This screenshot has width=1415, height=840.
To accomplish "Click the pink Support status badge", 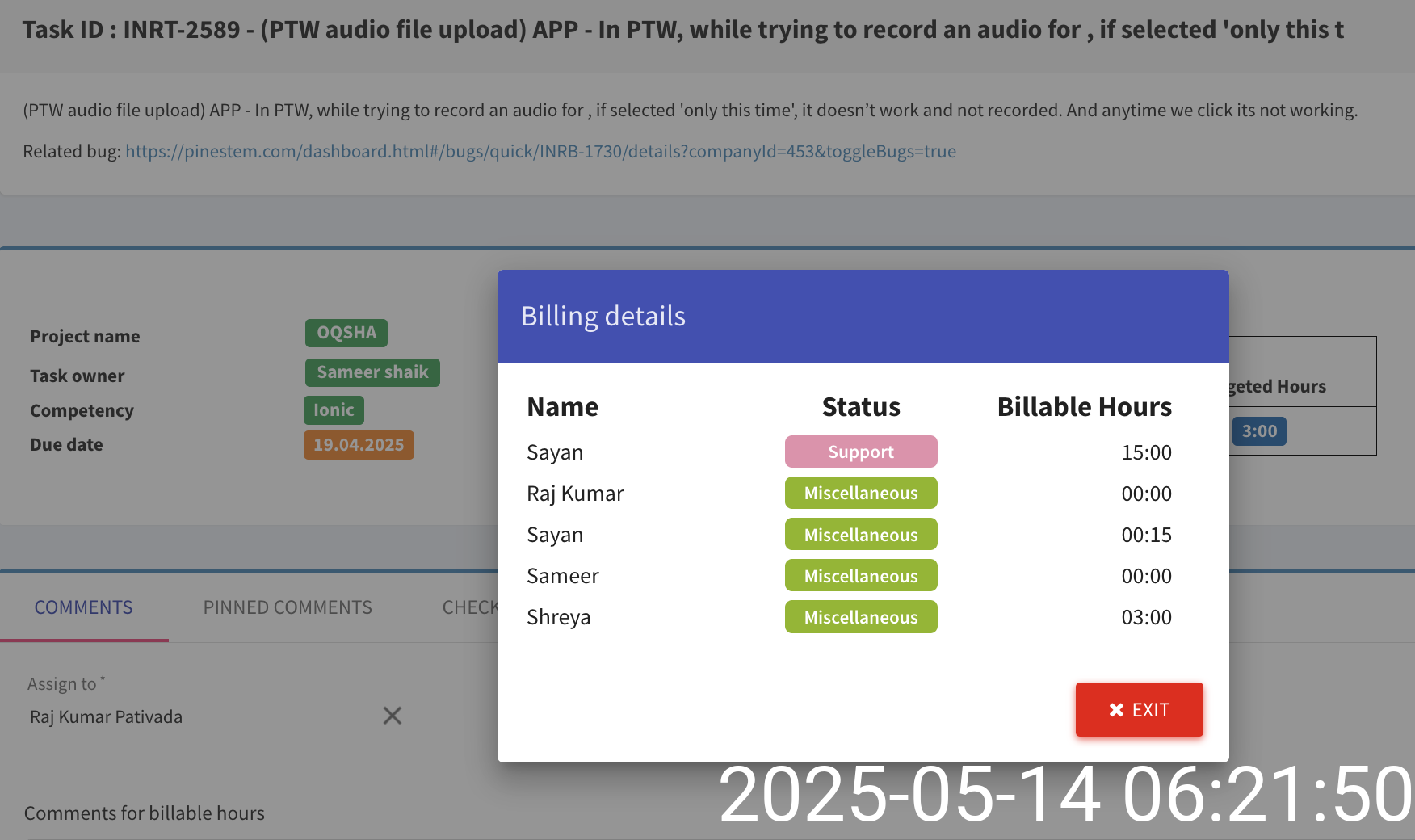I will [x=861, y=452].
